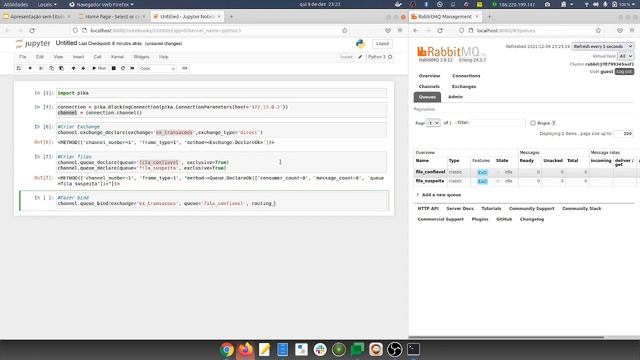This screenshot has width=640, height=360.
Task: Open the Jupyter File menu
Action: pyautogui.click(x=23, y=57)
